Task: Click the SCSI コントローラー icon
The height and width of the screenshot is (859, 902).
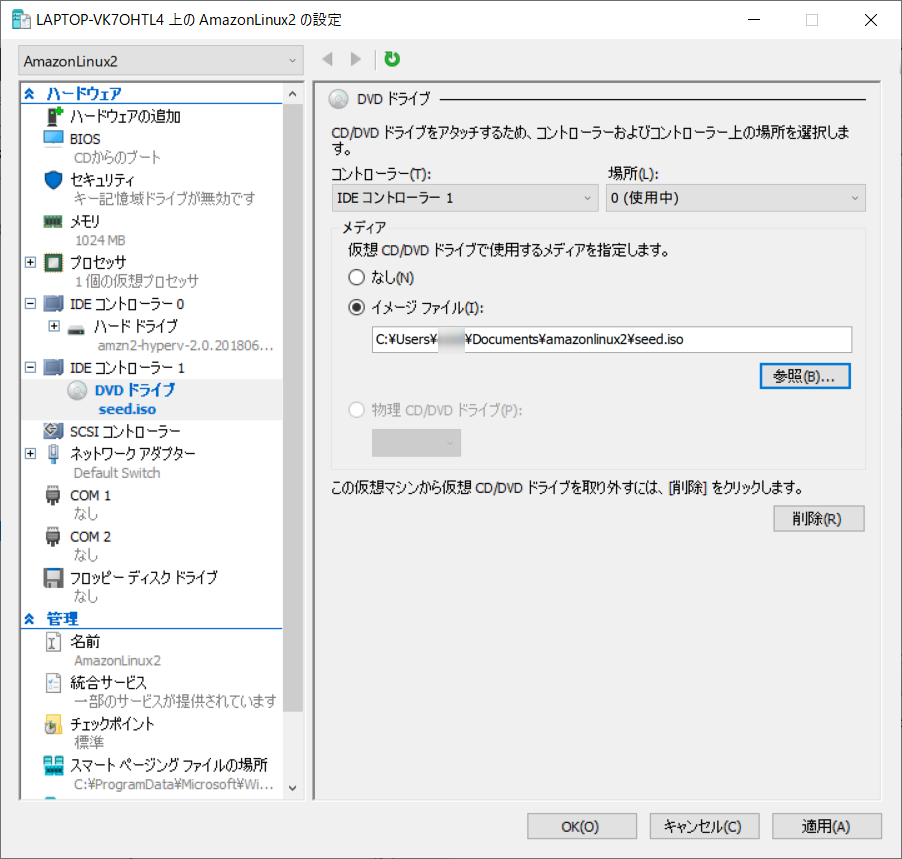Action: tap(53, 430)
